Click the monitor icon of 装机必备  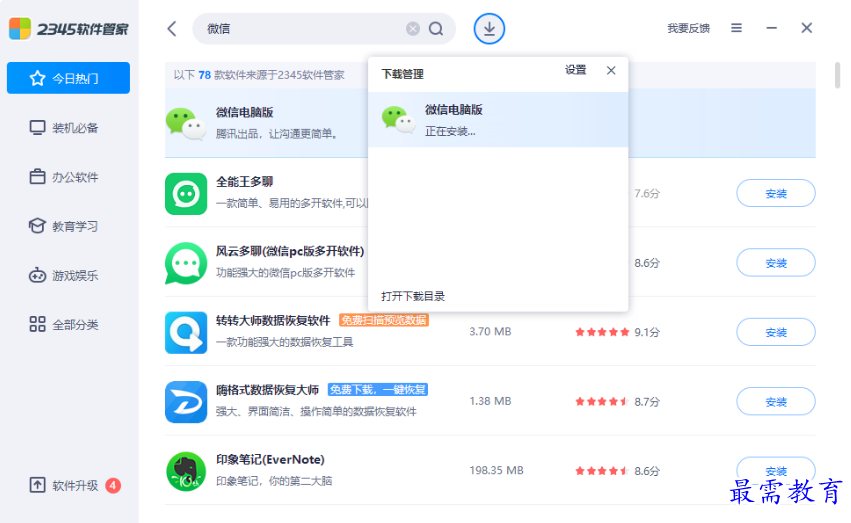pyautogui.click(x=37, y=127)
